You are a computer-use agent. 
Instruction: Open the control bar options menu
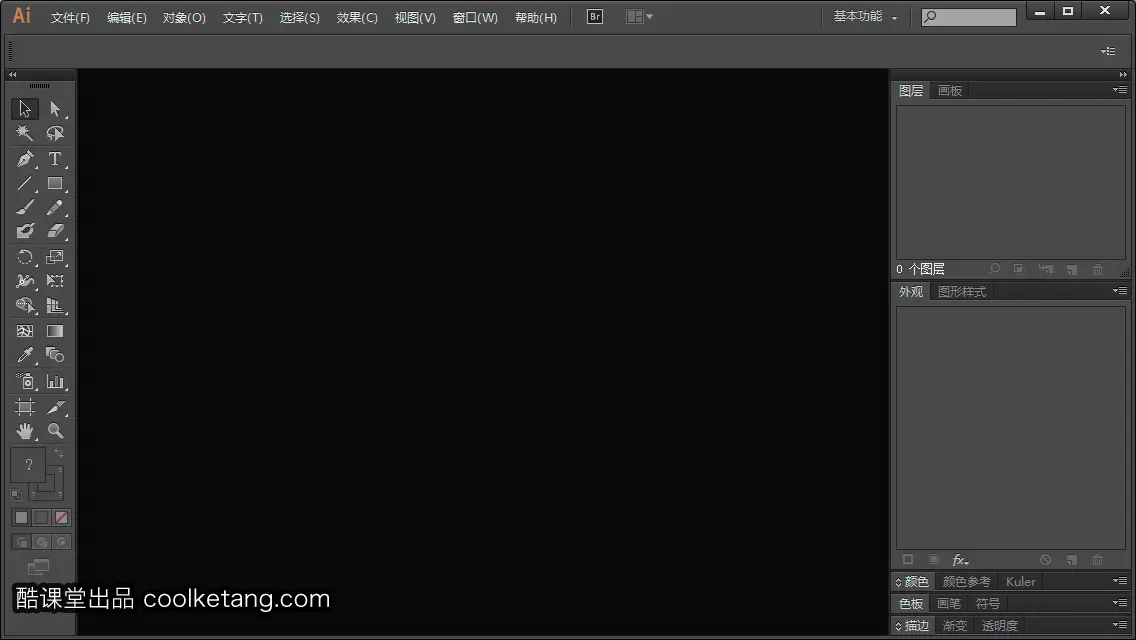click(x=1108, y=51)
